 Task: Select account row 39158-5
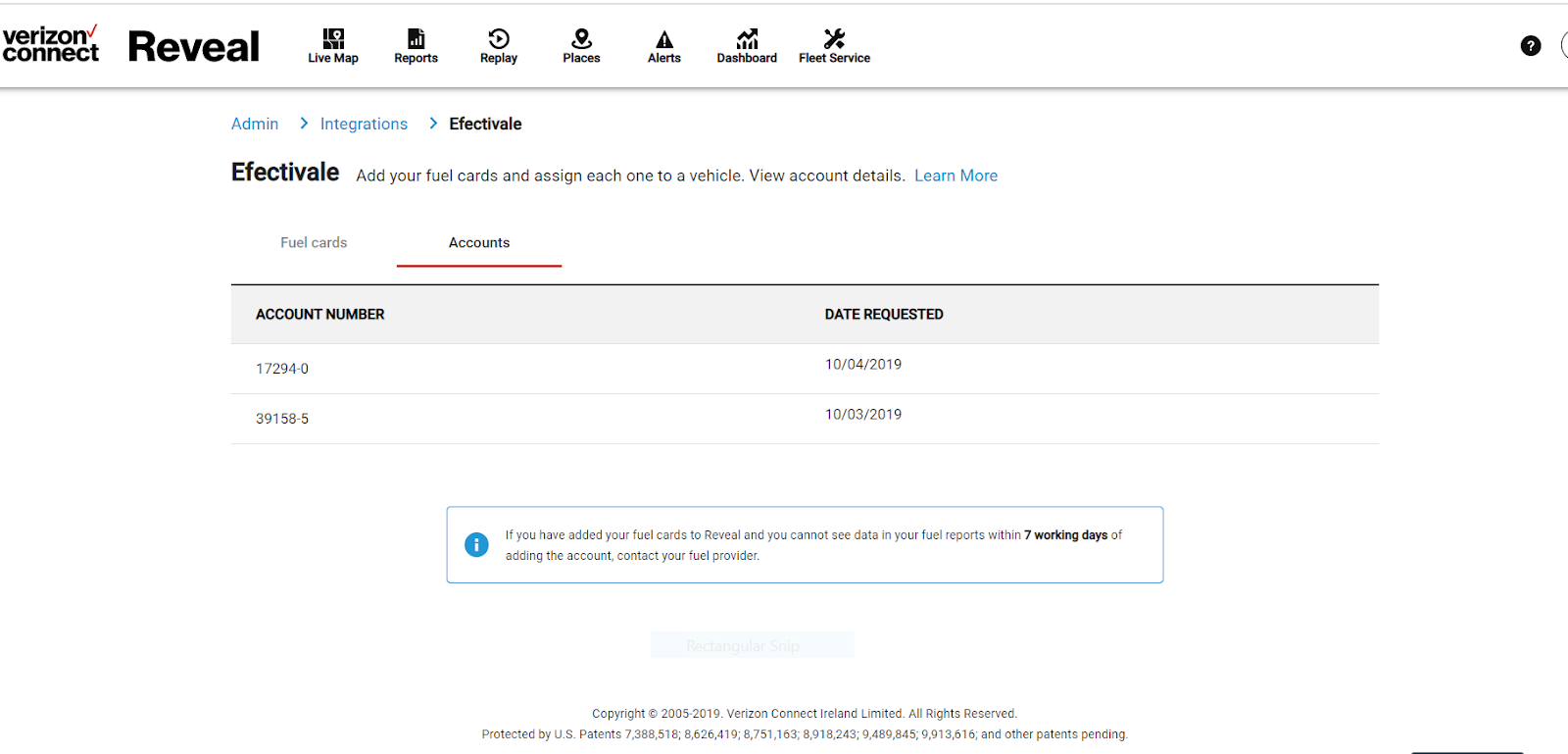point(805,419)
